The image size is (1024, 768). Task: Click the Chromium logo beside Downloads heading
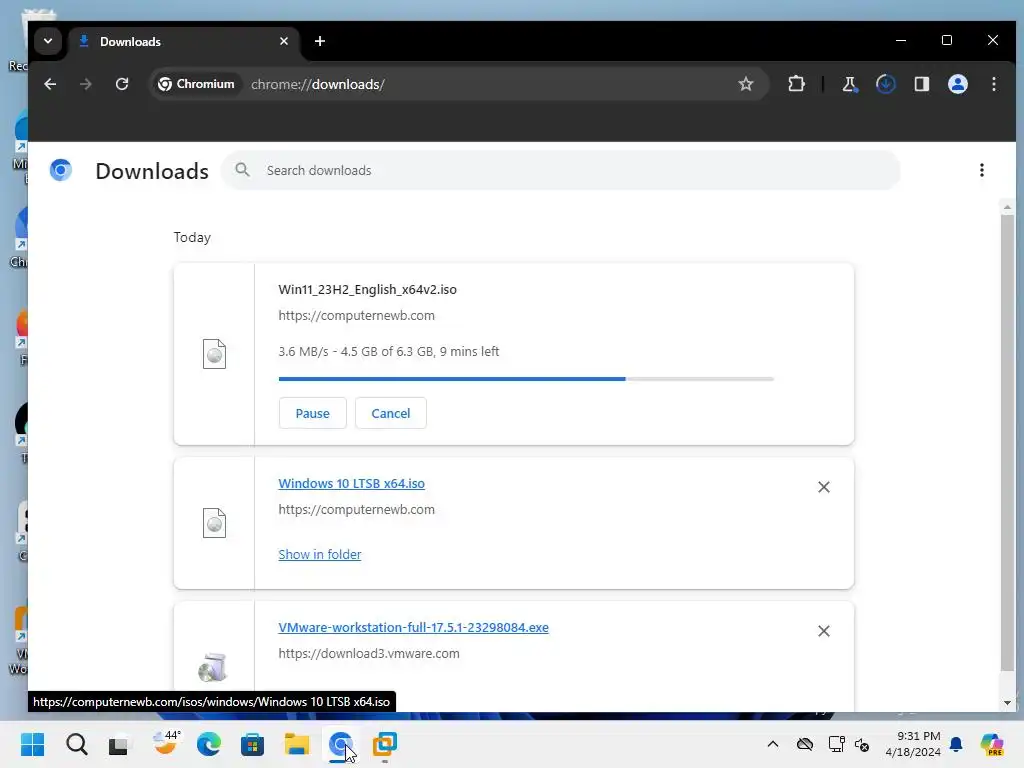pos(61,170)
